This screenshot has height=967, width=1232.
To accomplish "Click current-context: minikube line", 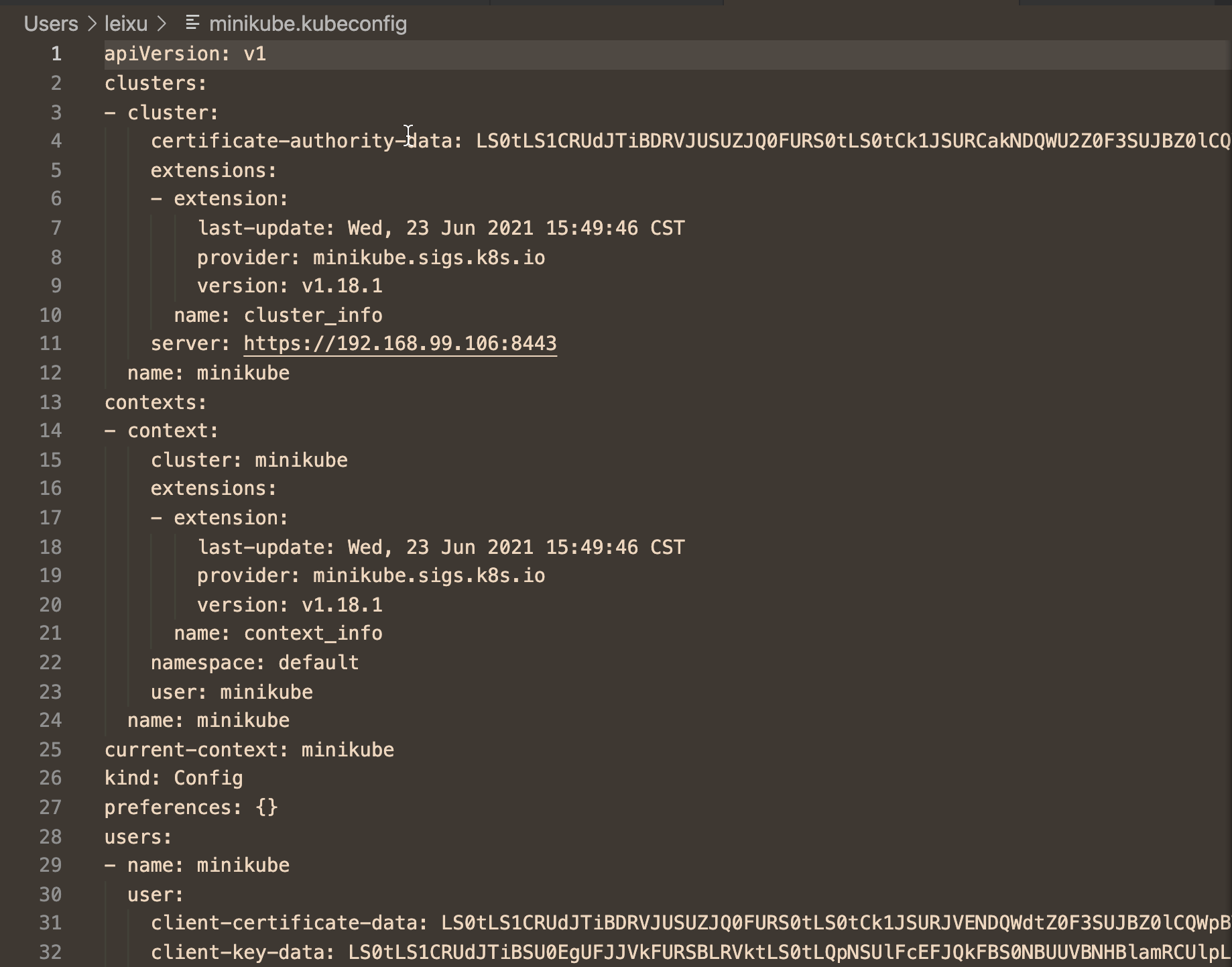I will point(249,750).
